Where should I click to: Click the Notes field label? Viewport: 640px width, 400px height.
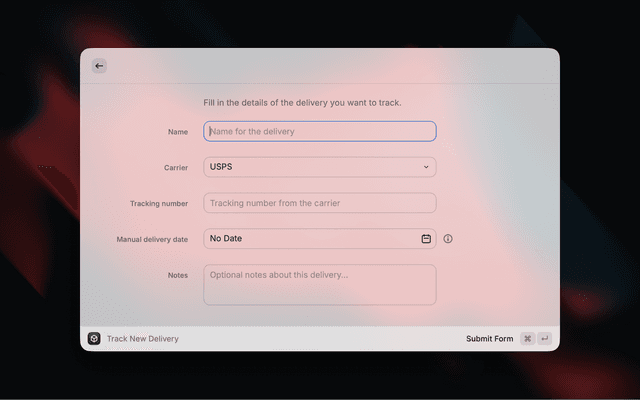click(x=177, y=275)
